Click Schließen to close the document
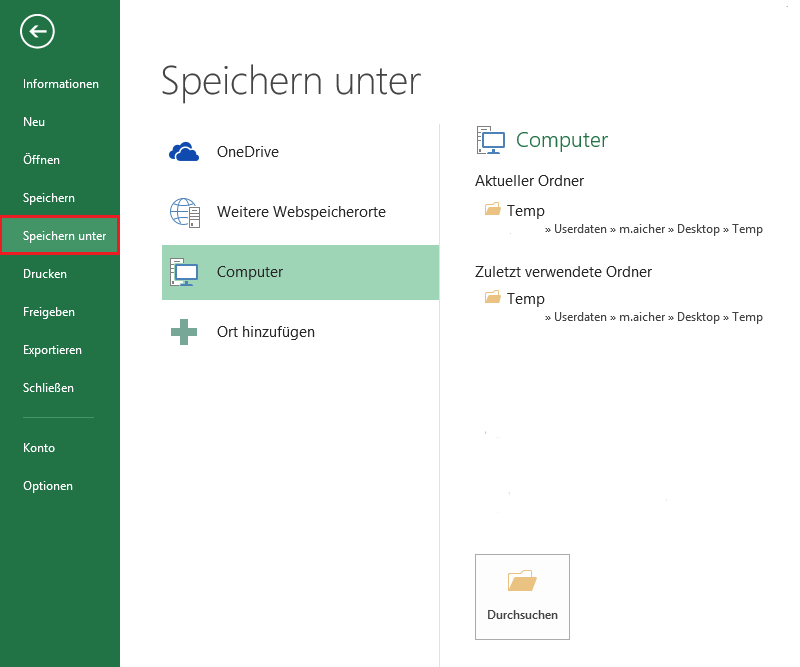Screen dimensions: 800x667 tap(48, 388)
